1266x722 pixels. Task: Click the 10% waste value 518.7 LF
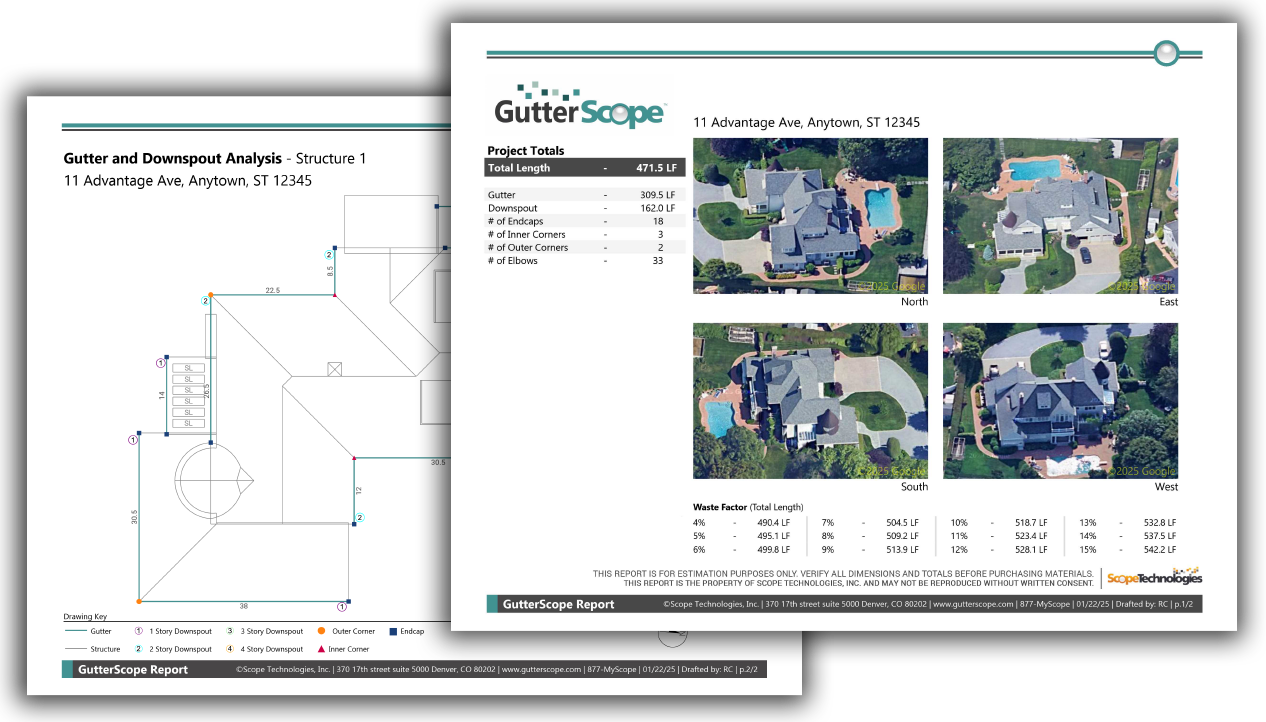click(x=1029, y=522)
